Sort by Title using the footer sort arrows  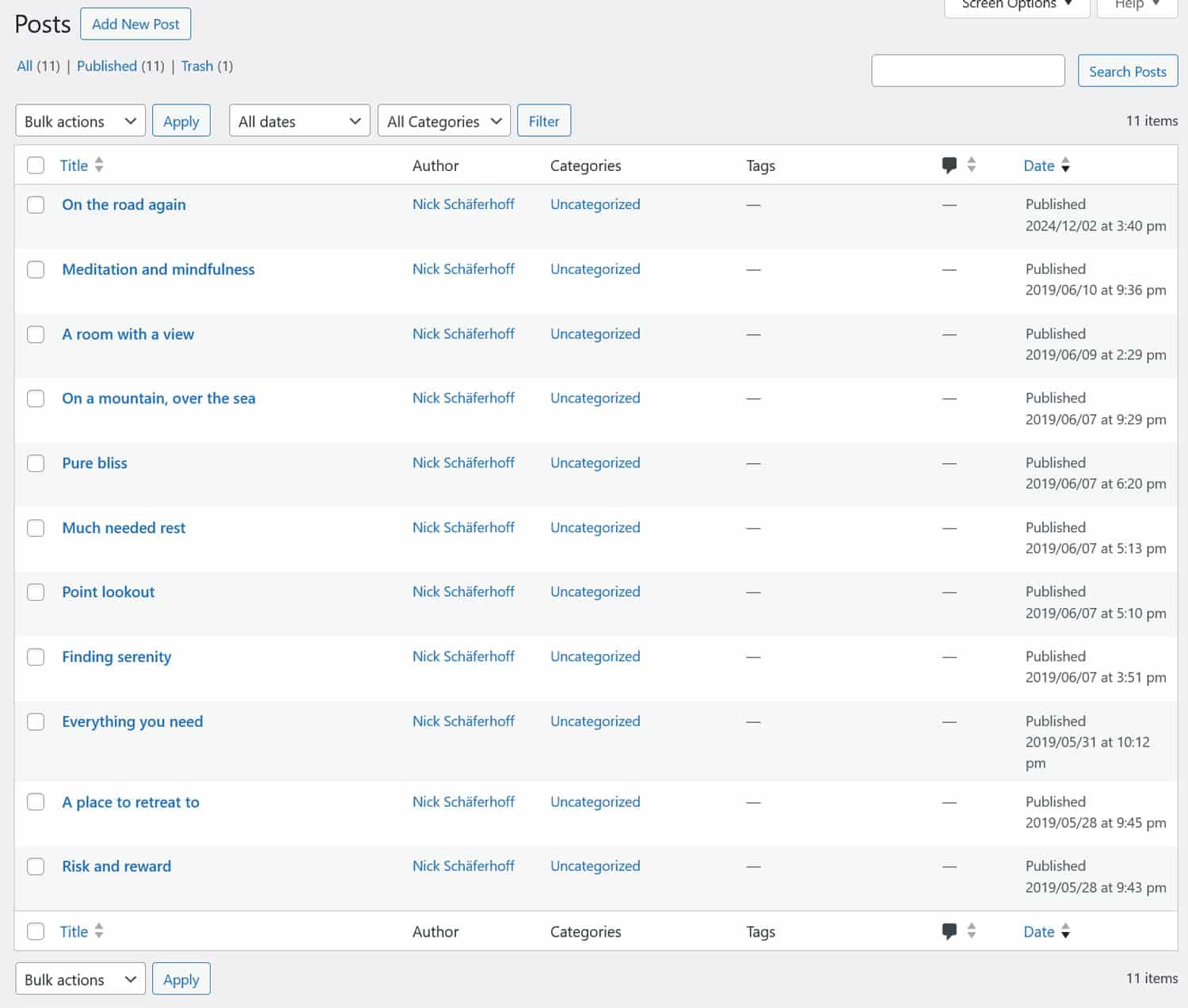(99, 930)
